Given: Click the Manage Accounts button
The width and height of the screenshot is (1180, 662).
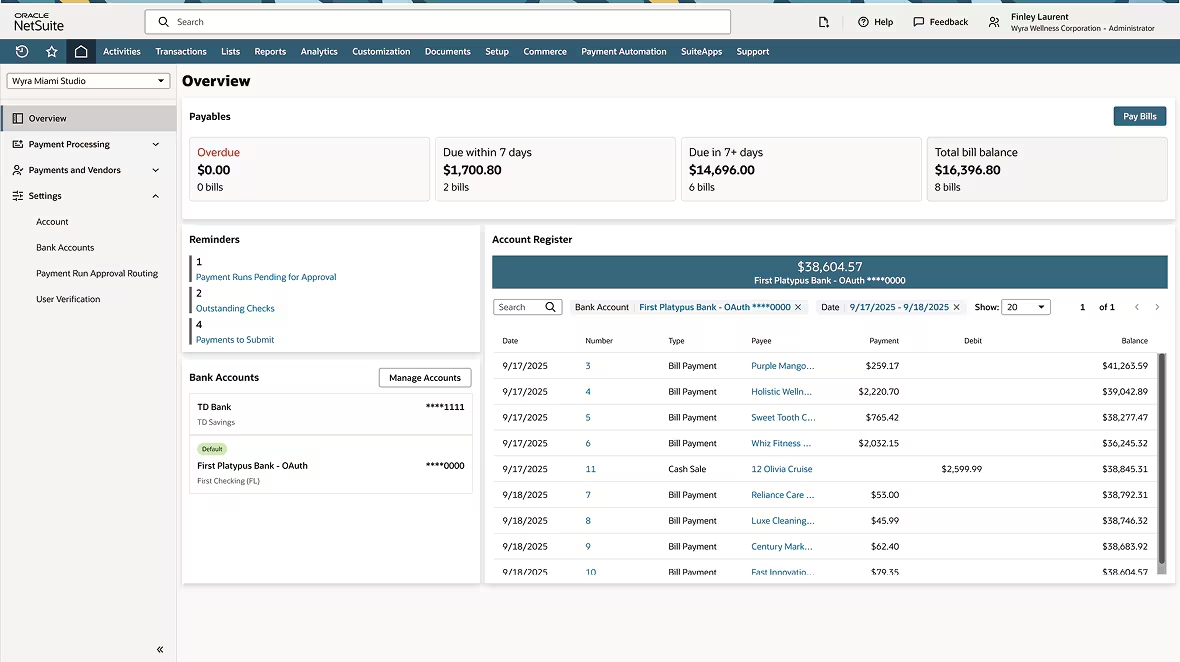Looking at the screenshot, I should (x=424, y=377).
